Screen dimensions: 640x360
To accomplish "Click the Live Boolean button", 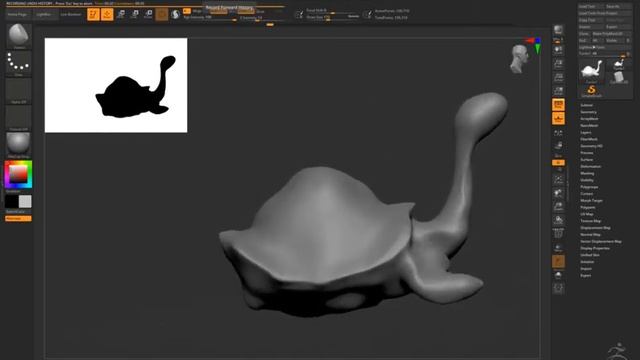I will [71, 14].
